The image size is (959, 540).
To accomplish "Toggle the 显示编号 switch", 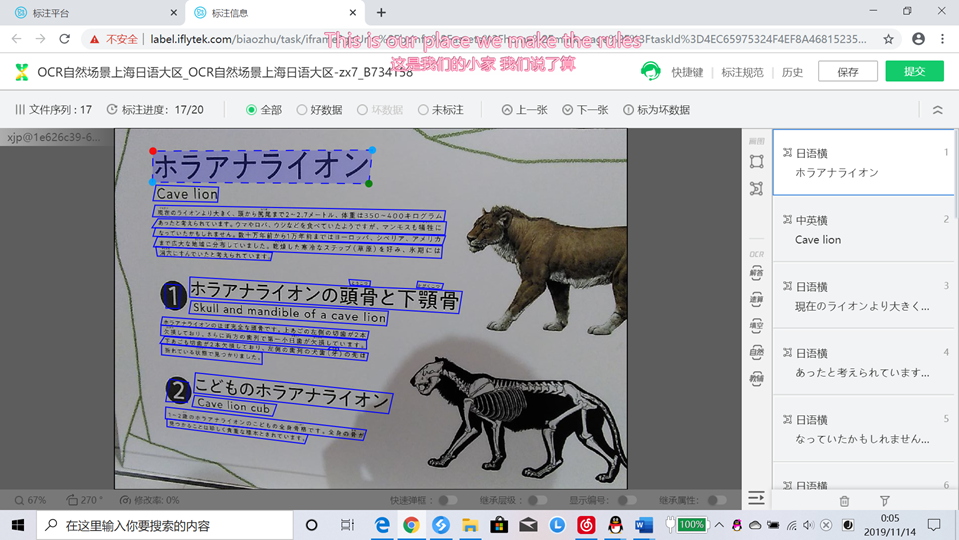I will click(626, 500).
